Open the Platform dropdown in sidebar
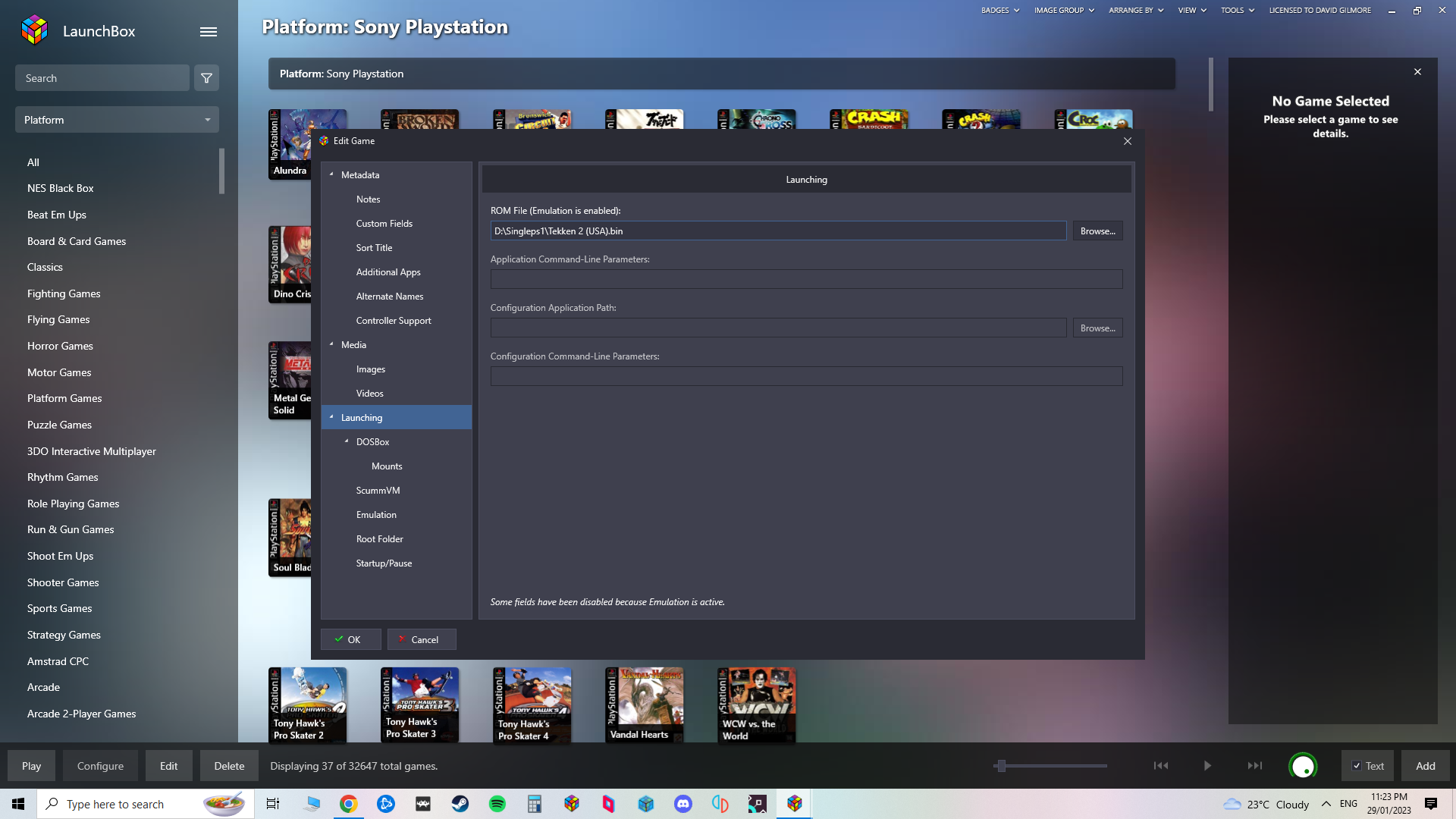 coord(117,120)
